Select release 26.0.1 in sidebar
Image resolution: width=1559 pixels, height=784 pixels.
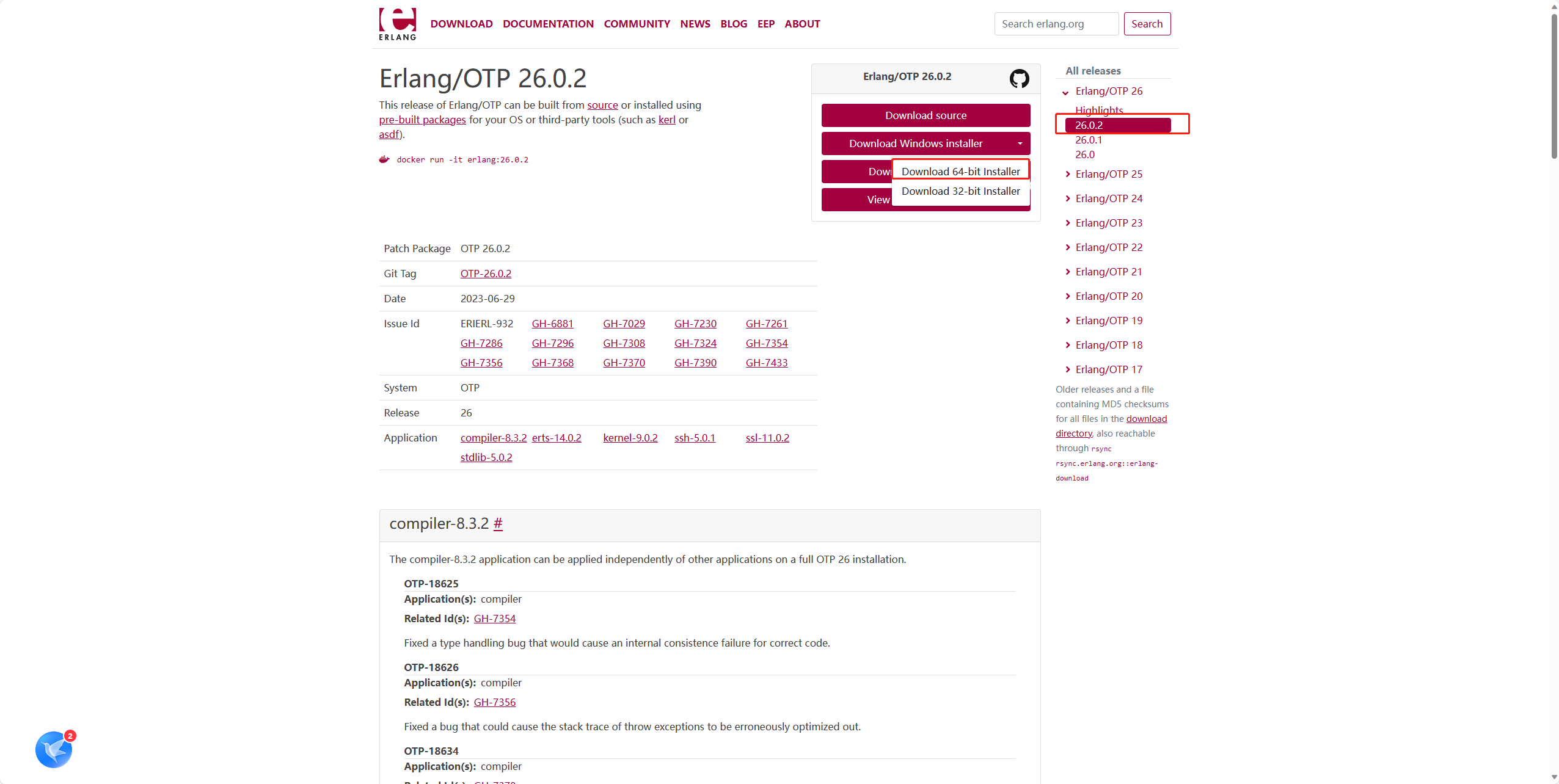pyautogui.click(x=1089, y=140)
